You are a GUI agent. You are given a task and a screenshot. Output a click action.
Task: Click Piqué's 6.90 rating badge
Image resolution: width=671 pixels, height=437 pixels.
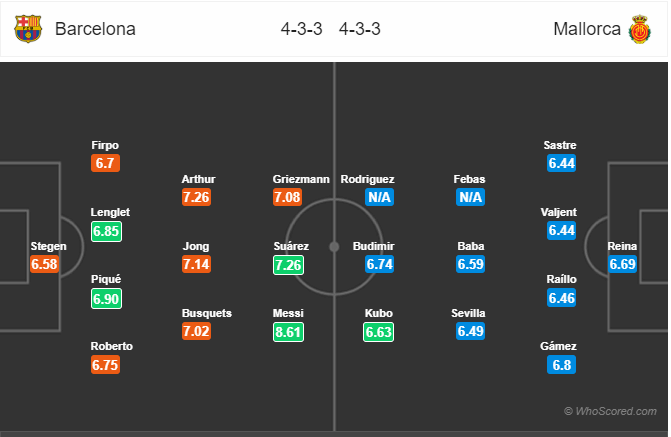tap(107, 298)
